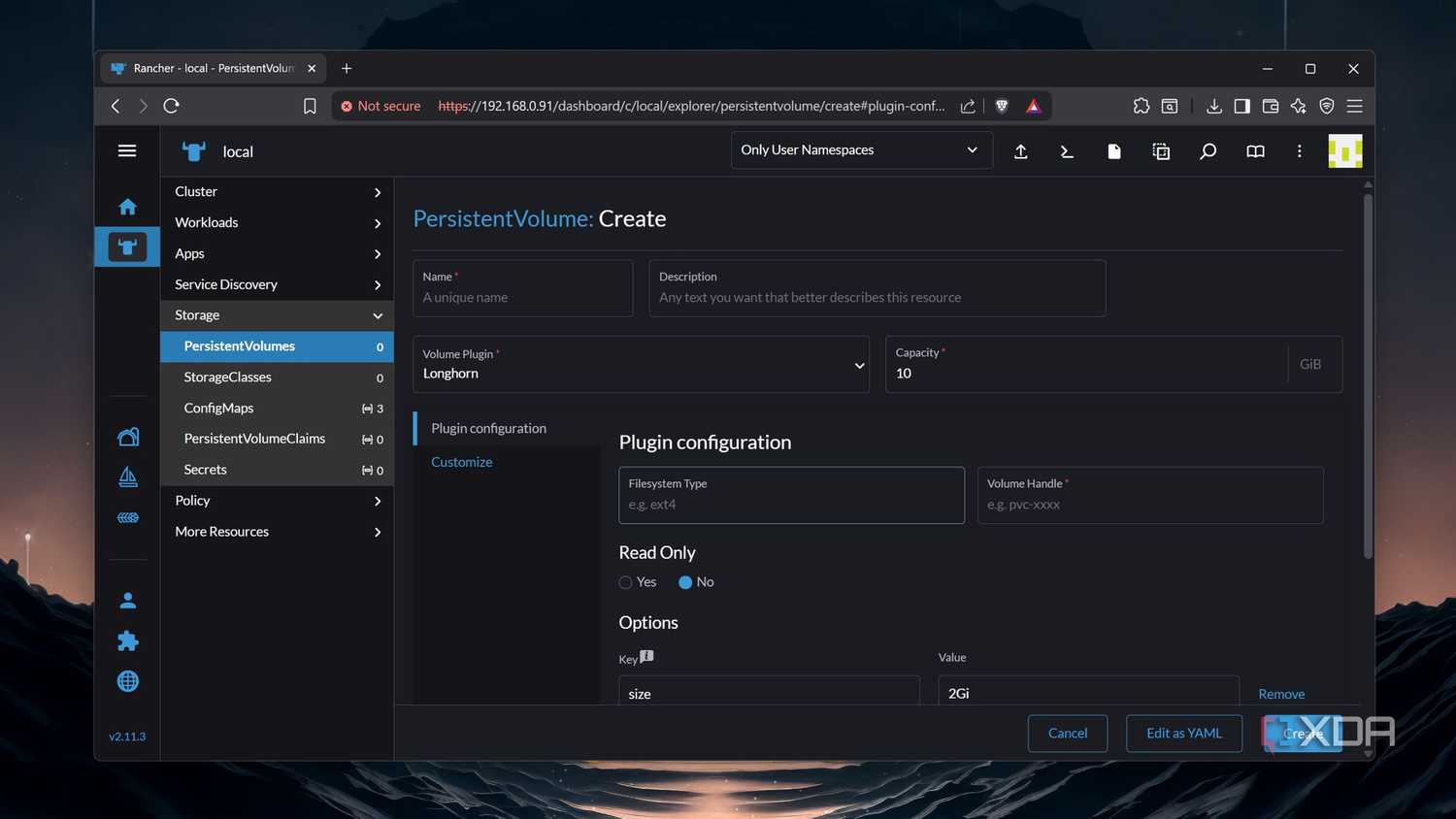Click the Filesystem Type field
The image size is (1456, 819).
point(792,495)
